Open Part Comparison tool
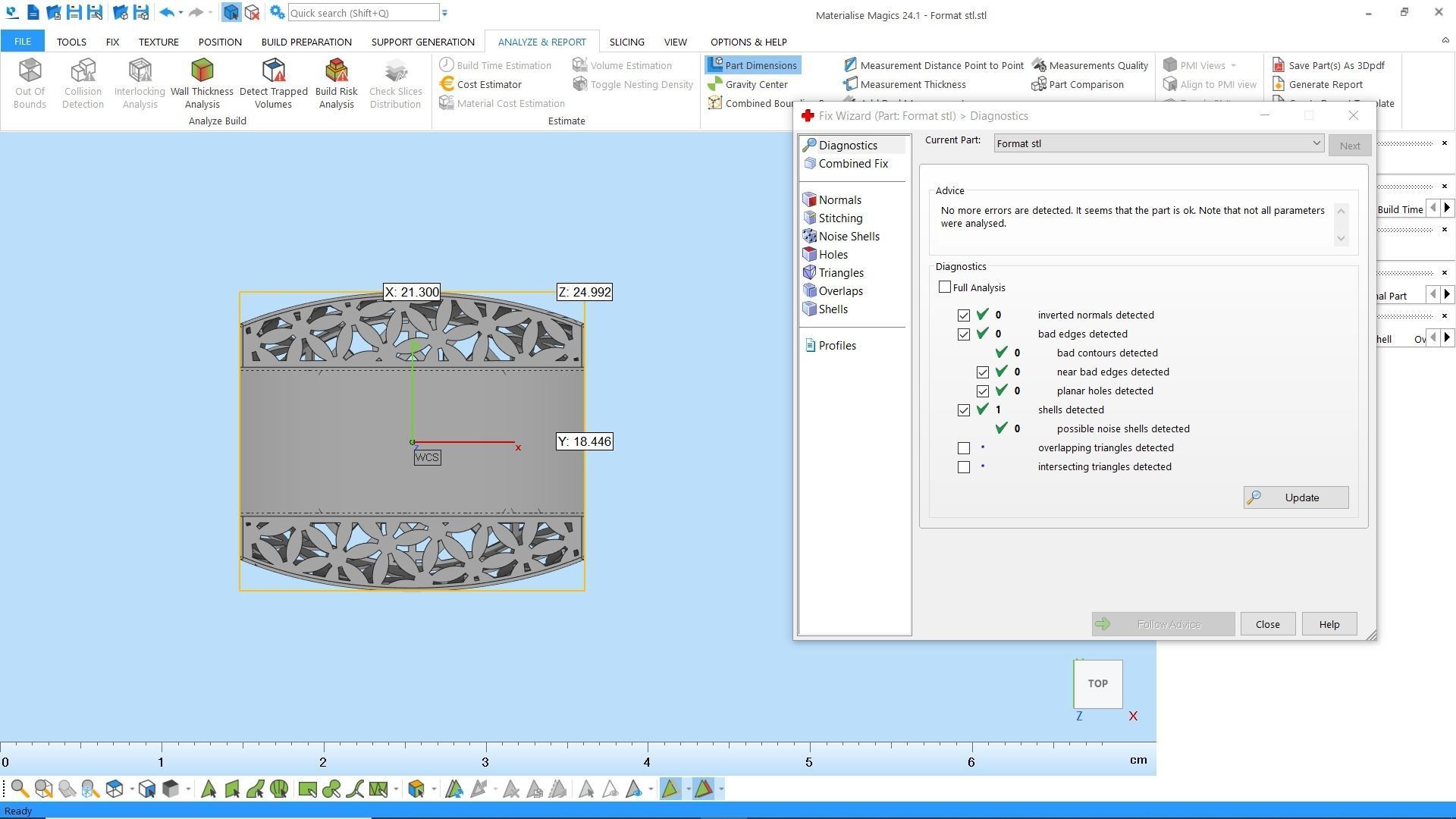Image resolution: width=1456 pixels, height=819 pixels. (x=1085, y=84)
